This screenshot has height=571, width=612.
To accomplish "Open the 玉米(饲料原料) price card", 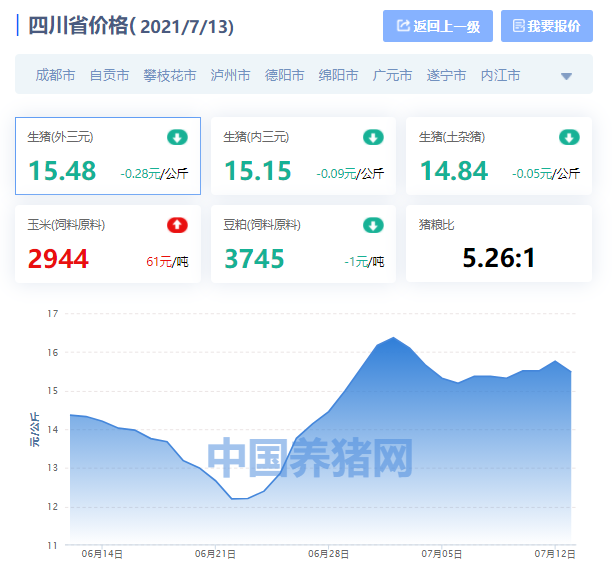I will coord(108,244).
